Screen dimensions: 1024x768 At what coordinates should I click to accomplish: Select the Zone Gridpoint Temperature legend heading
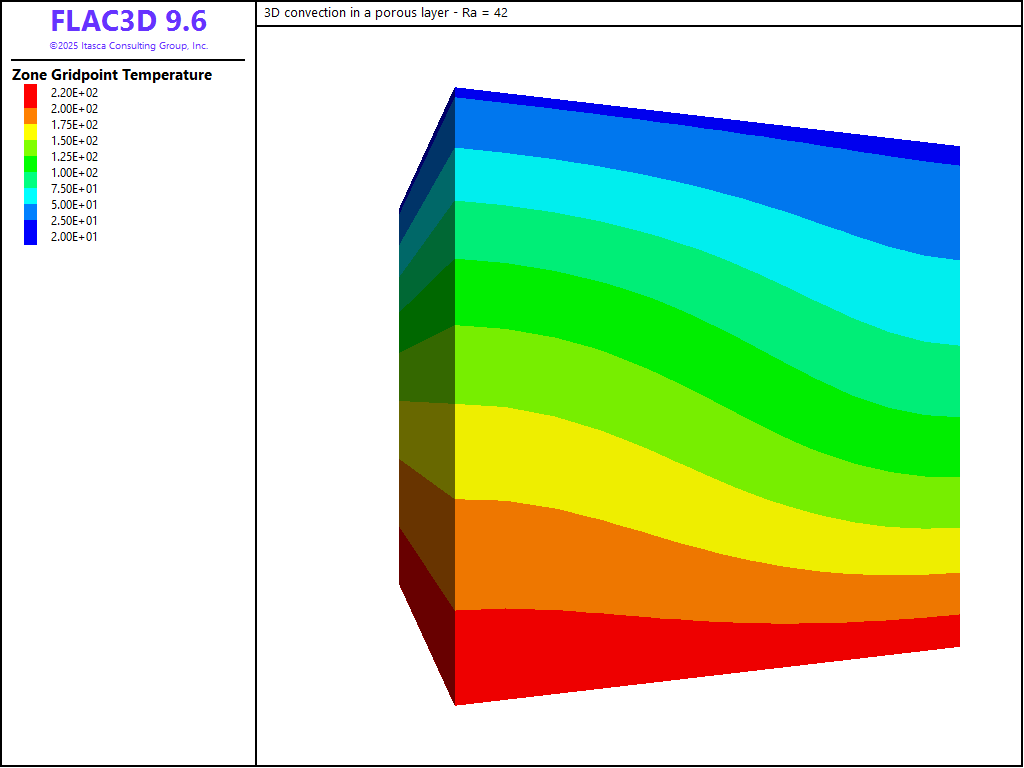coord(112,75)
